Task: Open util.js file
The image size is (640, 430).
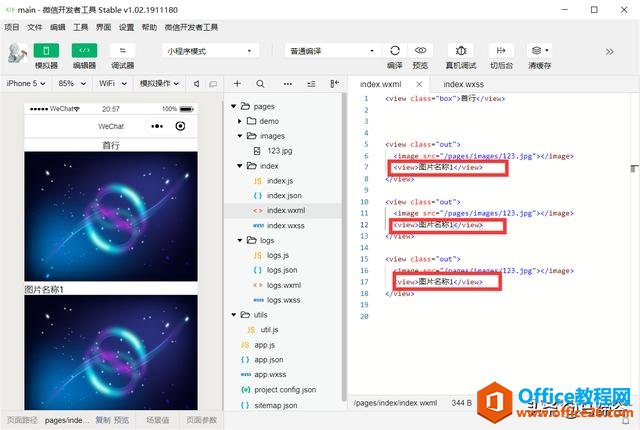Action: point(269,330)
